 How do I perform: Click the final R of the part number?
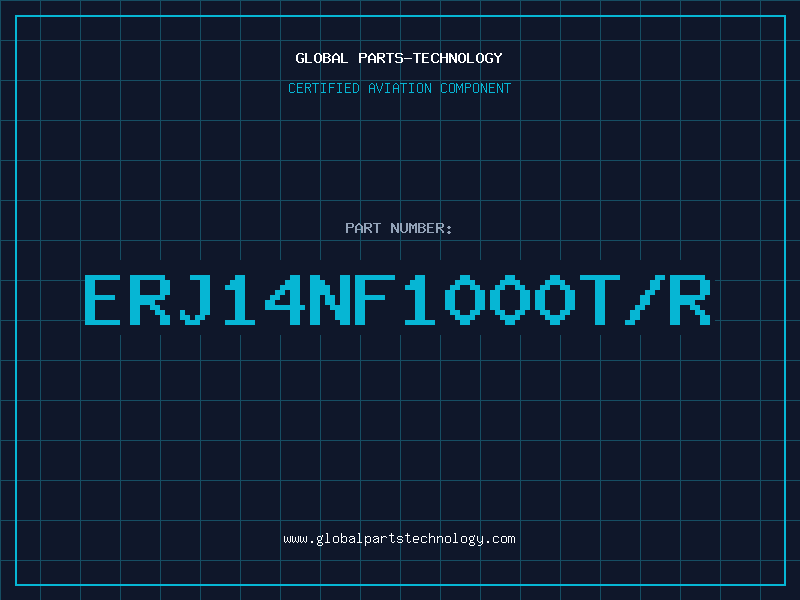689,300
